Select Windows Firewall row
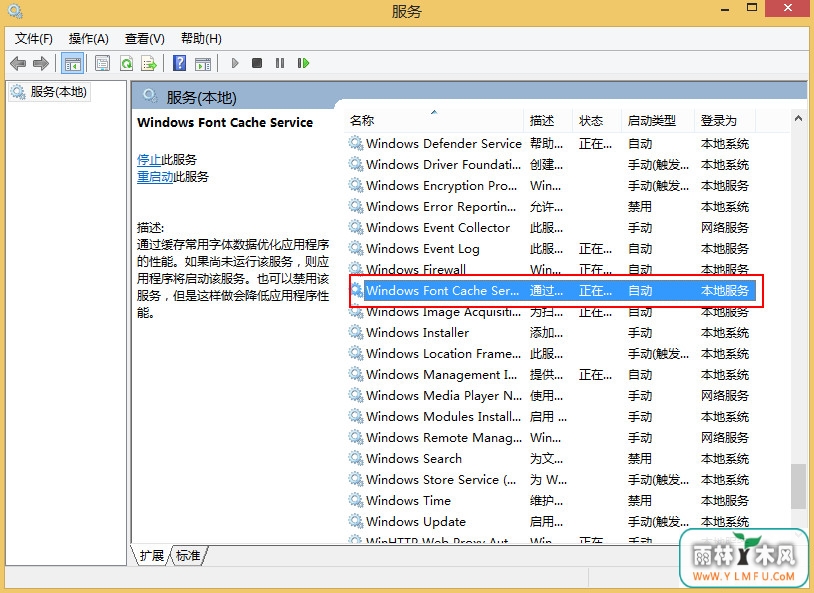Viewport: 814px width, 593px height. pos(551,269)
